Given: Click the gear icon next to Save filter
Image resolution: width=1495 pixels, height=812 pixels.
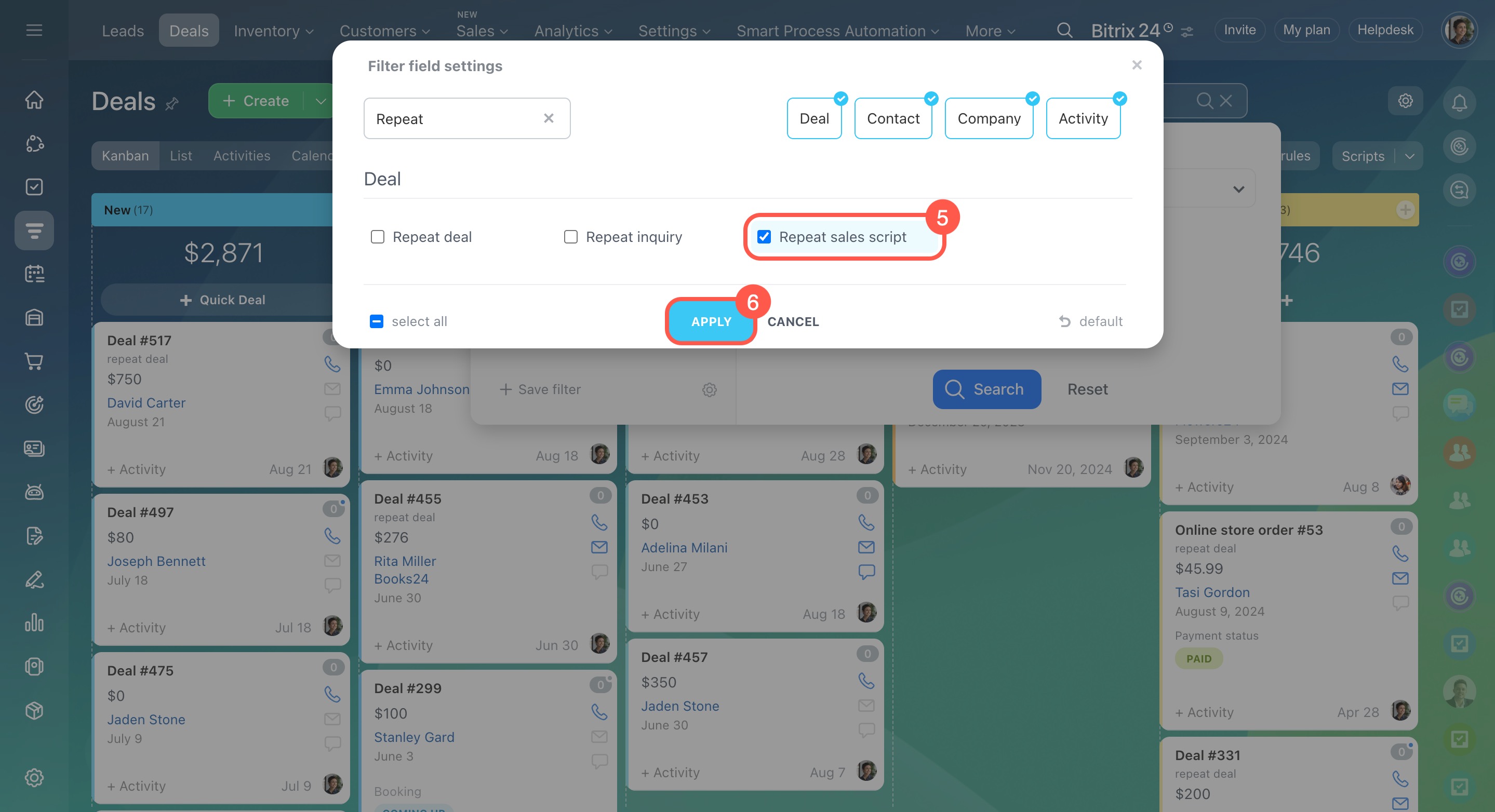Looking at the screenshot, I should tap(709, 390).
